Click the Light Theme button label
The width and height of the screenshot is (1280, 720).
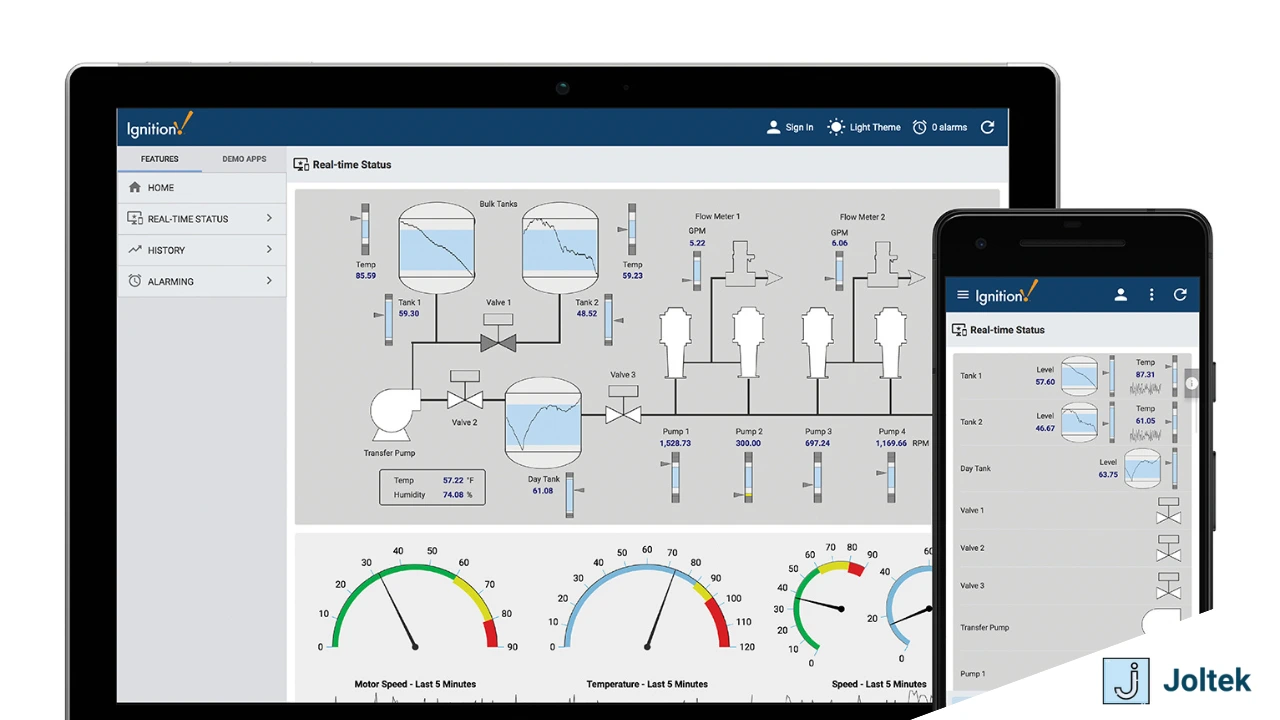tap(875, 127)
